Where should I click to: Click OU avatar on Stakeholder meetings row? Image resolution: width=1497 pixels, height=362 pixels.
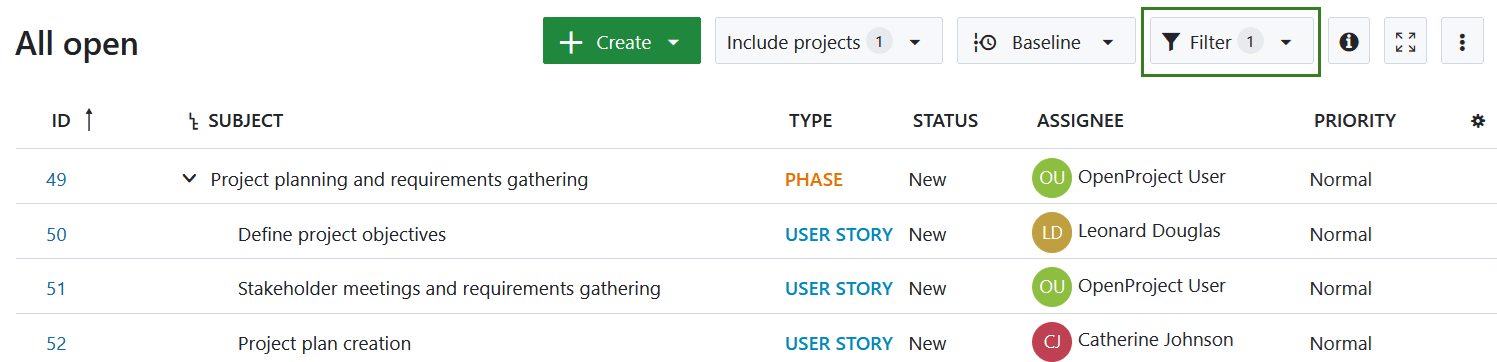coord(1052,287)
